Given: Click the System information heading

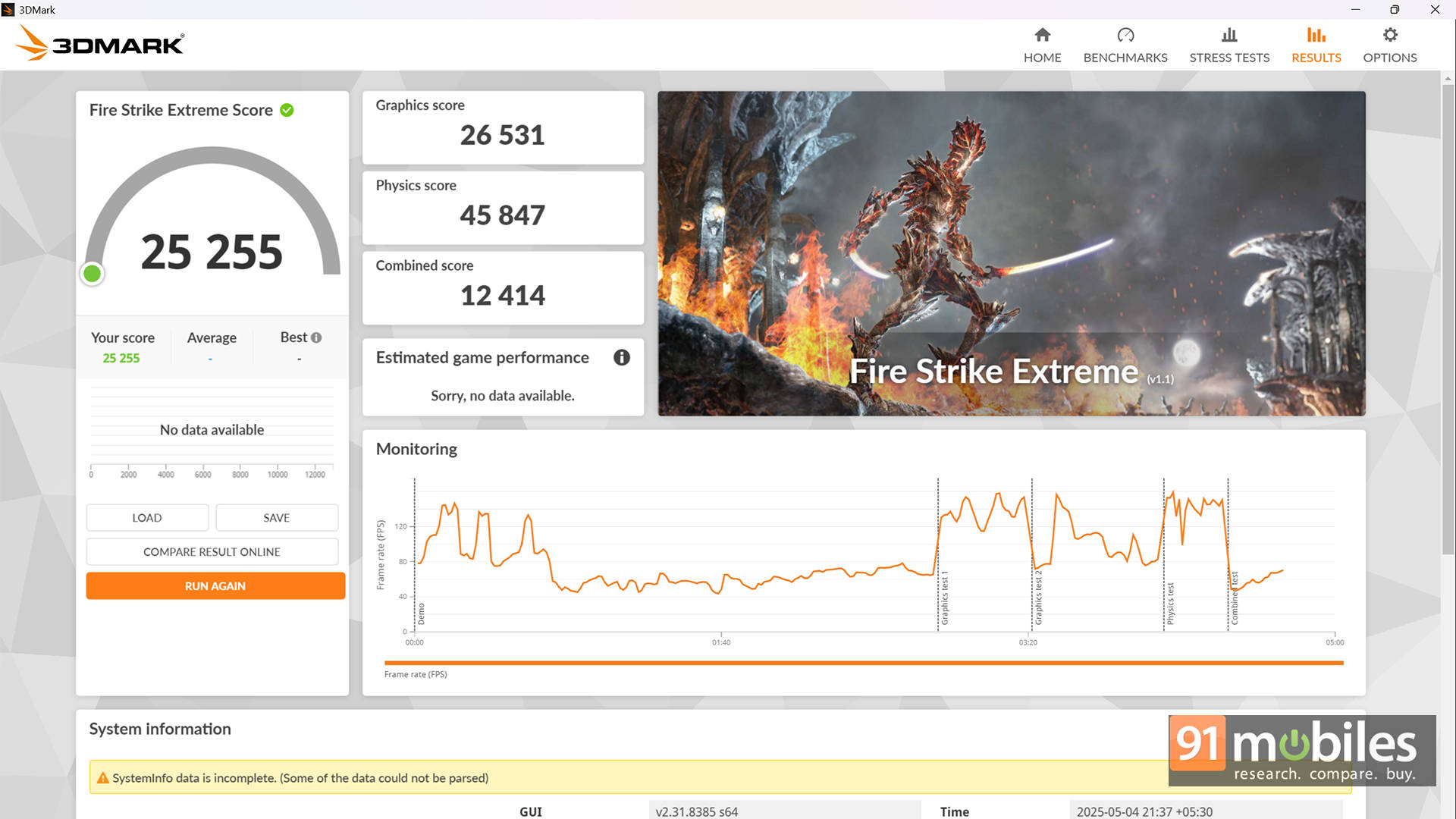Looking at the screenshot, I should (x=160, y=729).
